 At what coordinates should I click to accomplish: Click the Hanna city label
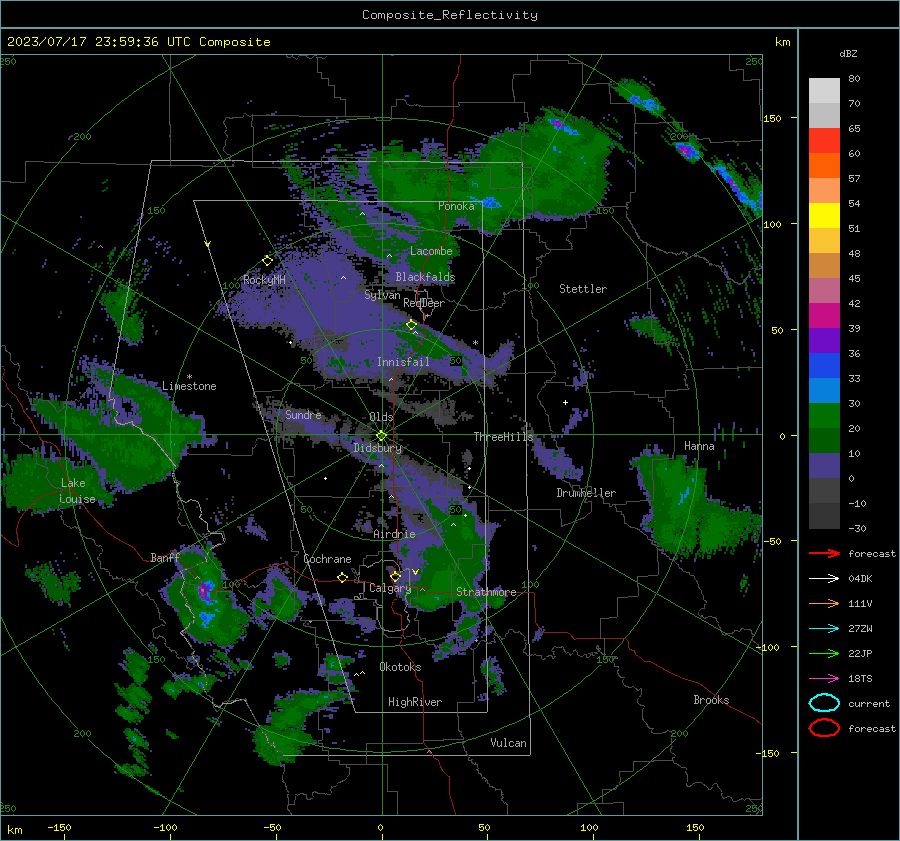699,446
